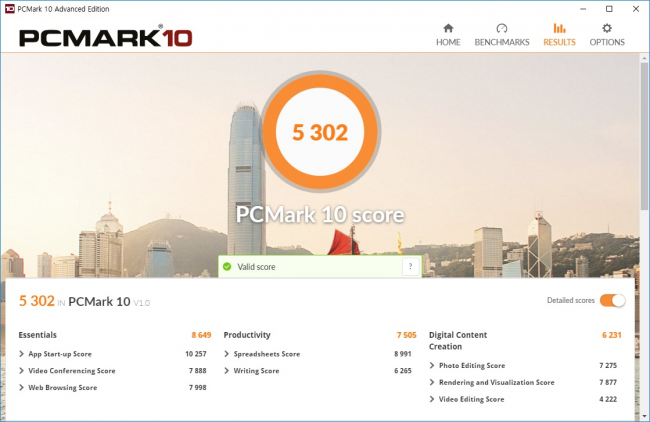Image resolution: width=650 pixels, height=422 pixels.
Task: Expand App Start-up Score details
Action: 22,354
